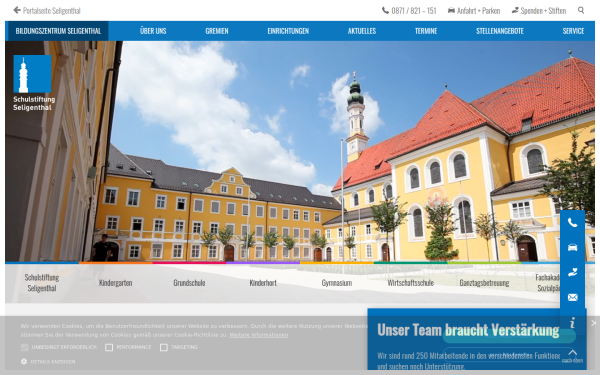Select the Kindergarten tab
The image size is (600, 375).
[116, 283]
